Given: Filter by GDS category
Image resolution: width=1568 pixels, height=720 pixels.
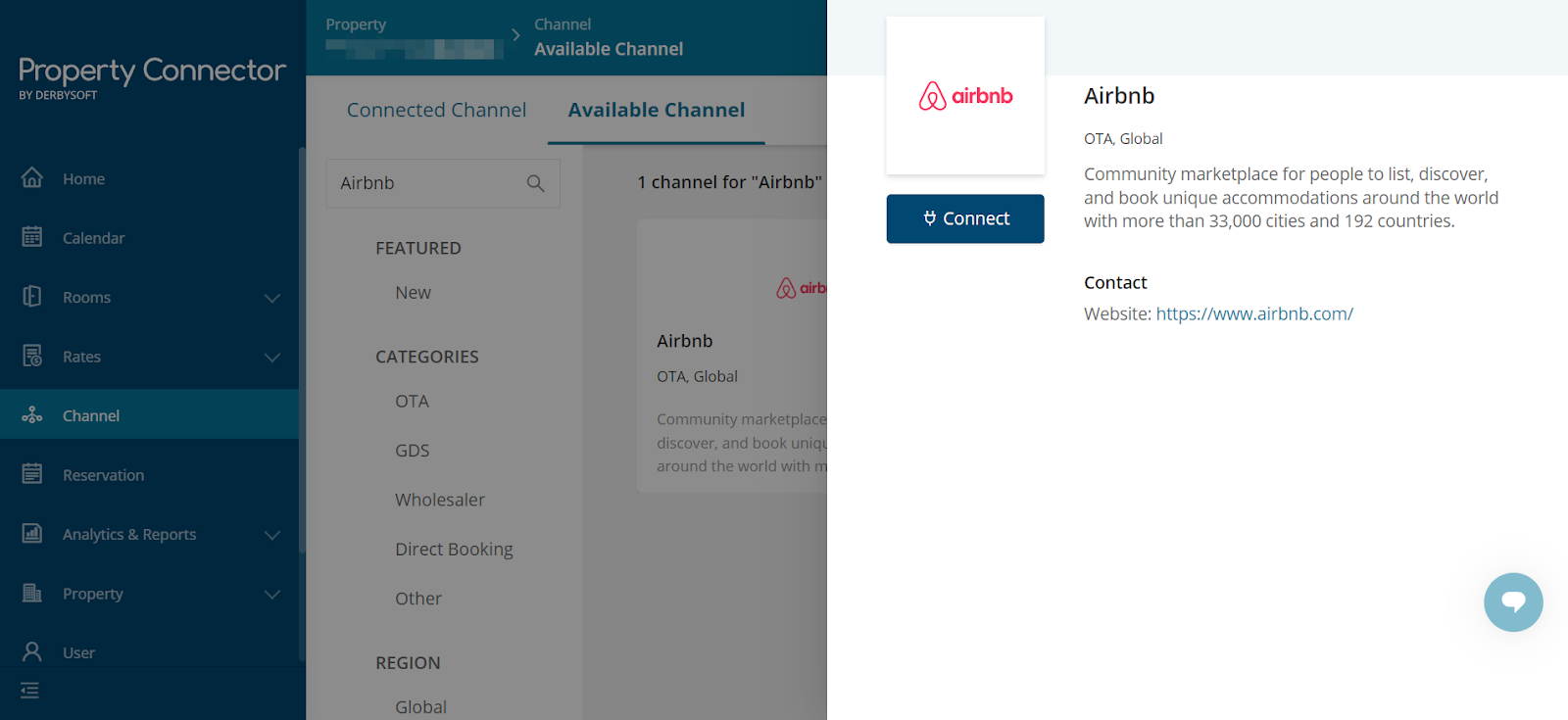Looking at the screenshot, I should coord(412,451).
